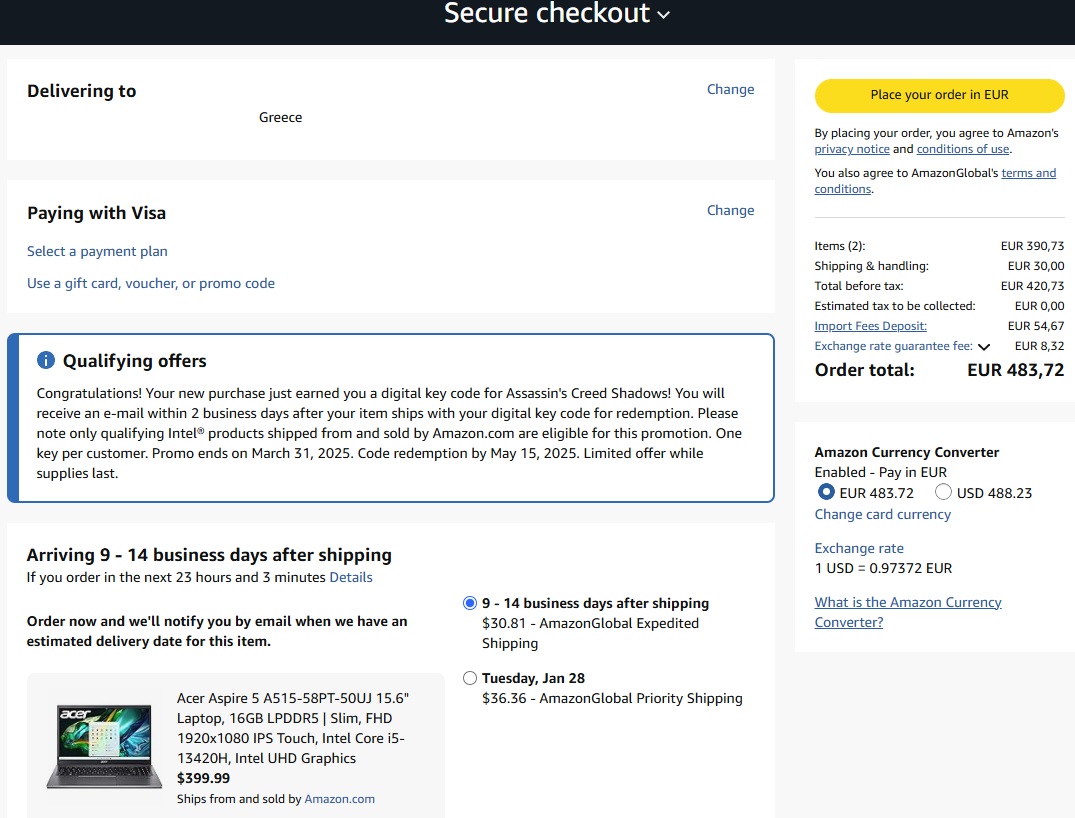
Task: Click the $399.99 item price
Action: pos(204,778)
